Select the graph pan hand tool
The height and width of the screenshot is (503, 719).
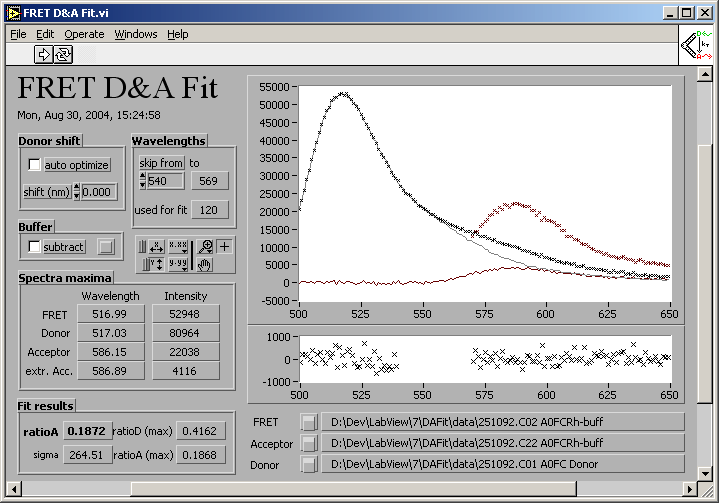pos(206,265)
